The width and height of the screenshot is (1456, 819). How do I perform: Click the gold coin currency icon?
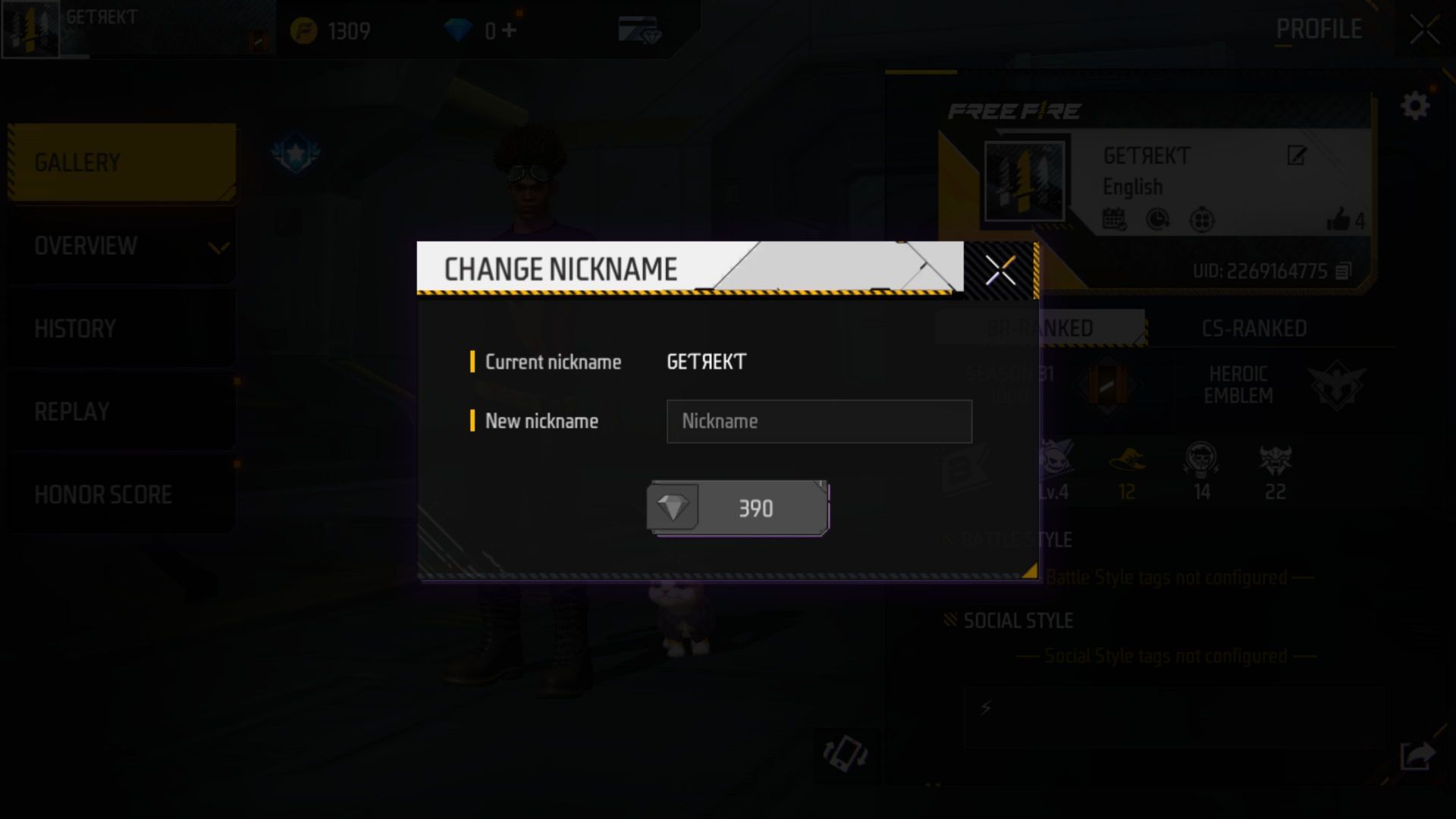305,31
